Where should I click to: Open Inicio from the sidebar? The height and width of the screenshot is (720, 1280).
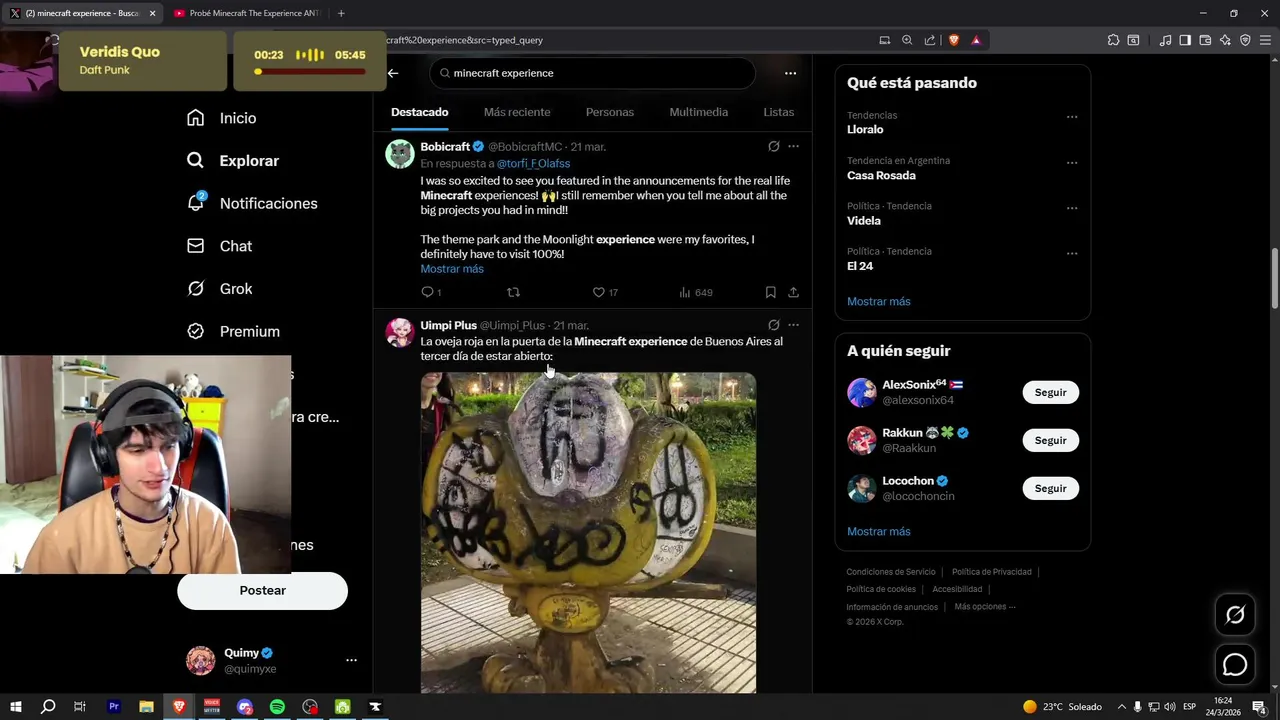(x=221, y=118)
